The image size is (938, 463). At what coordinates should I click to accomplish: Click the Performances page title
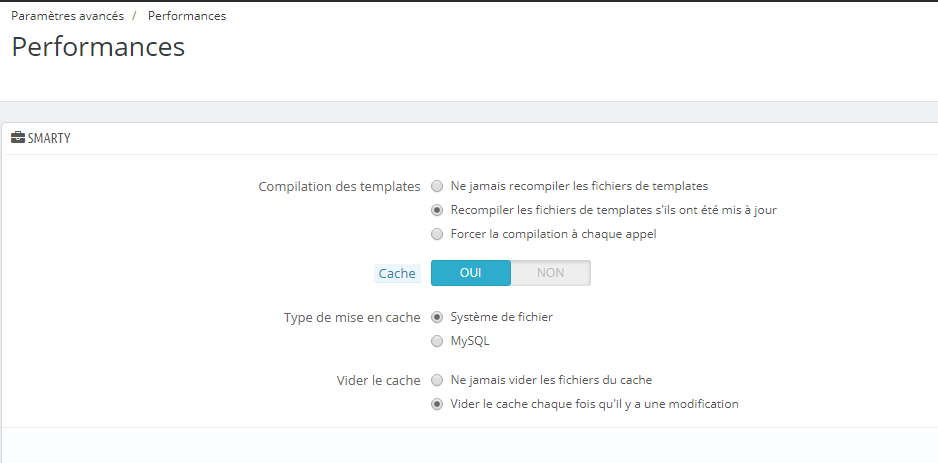98,47
